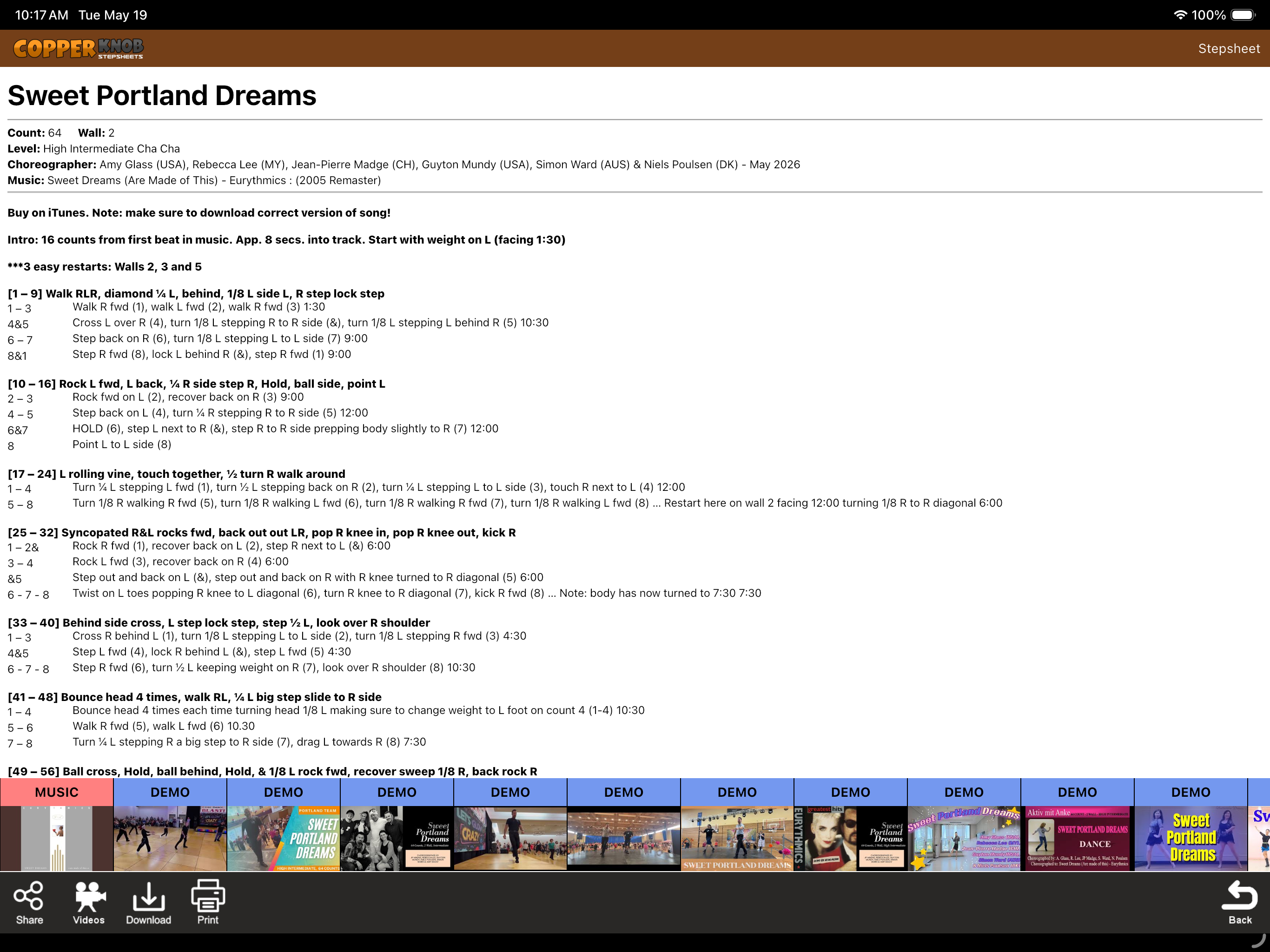
Task: Tap the [1 – 9] Walk RLR section heading
Action: click(196, 293)
